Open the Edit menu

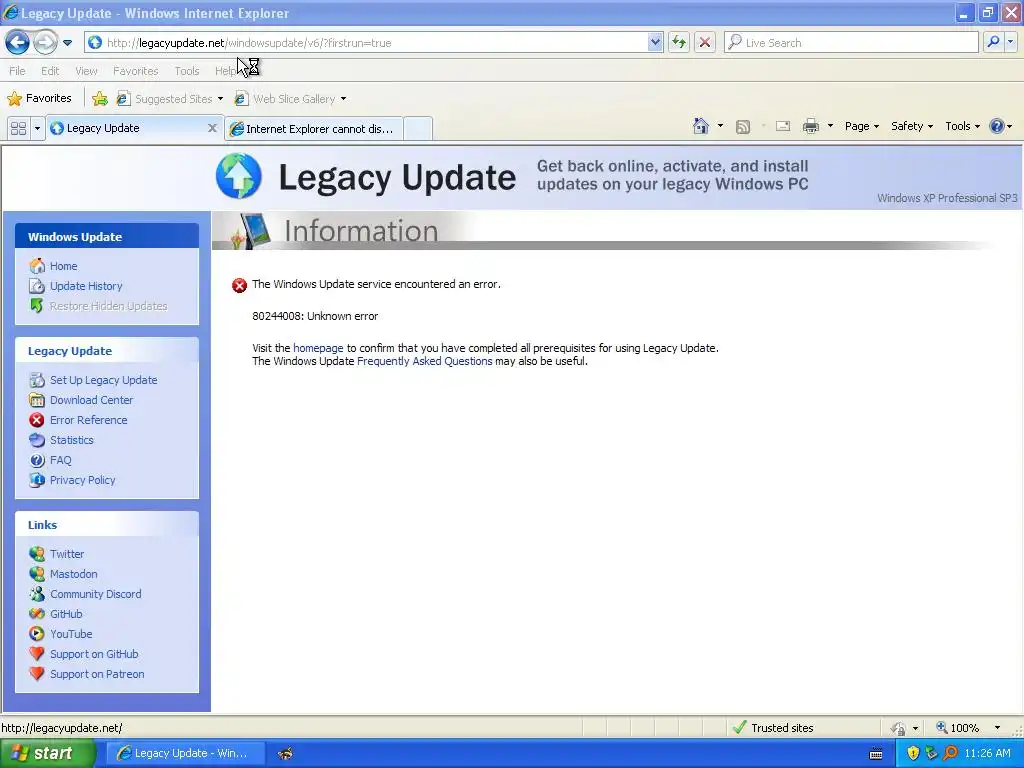click(50, 71)
